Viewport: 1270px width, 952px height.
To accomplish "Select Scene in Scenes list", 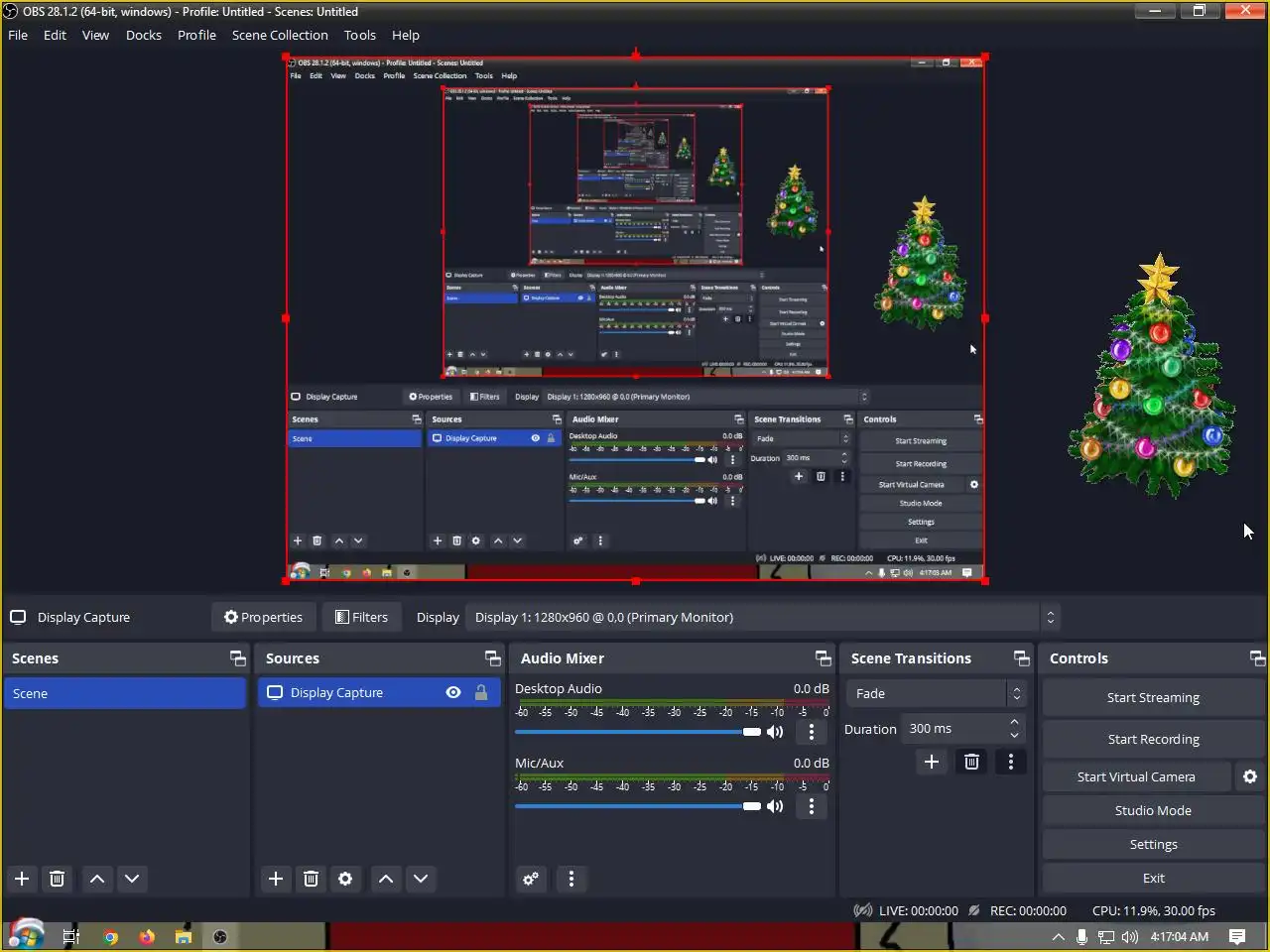I will 125,693.
